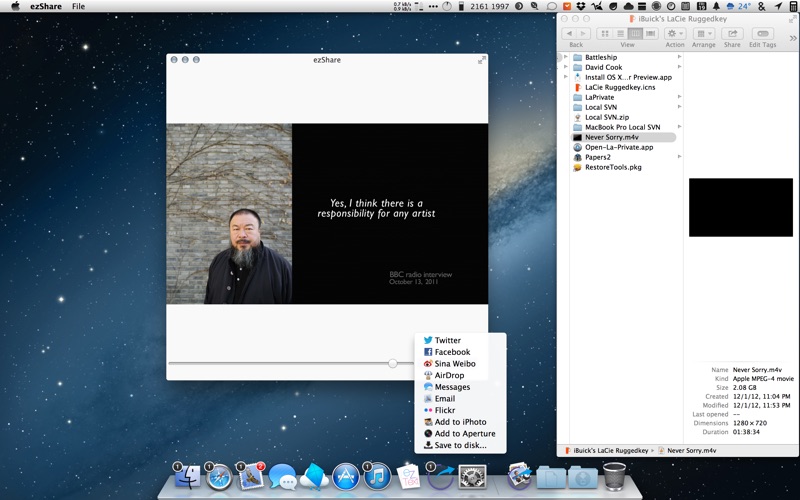Select LaCie Ruggedkey.icns file
The height and width of the screenshot is (500, 800).
[x=622, y=87]
